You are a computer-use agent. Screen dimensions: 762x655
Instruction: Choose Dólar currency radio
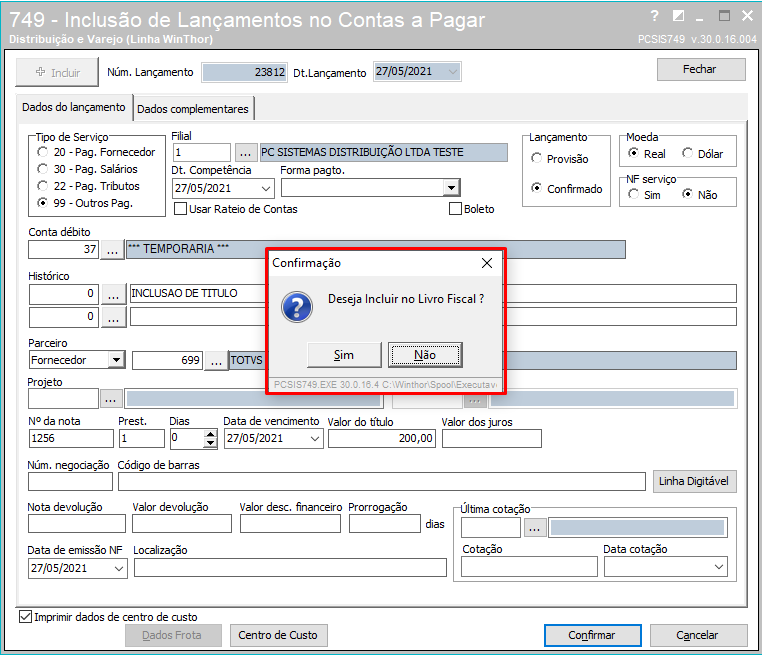point(687,154)
